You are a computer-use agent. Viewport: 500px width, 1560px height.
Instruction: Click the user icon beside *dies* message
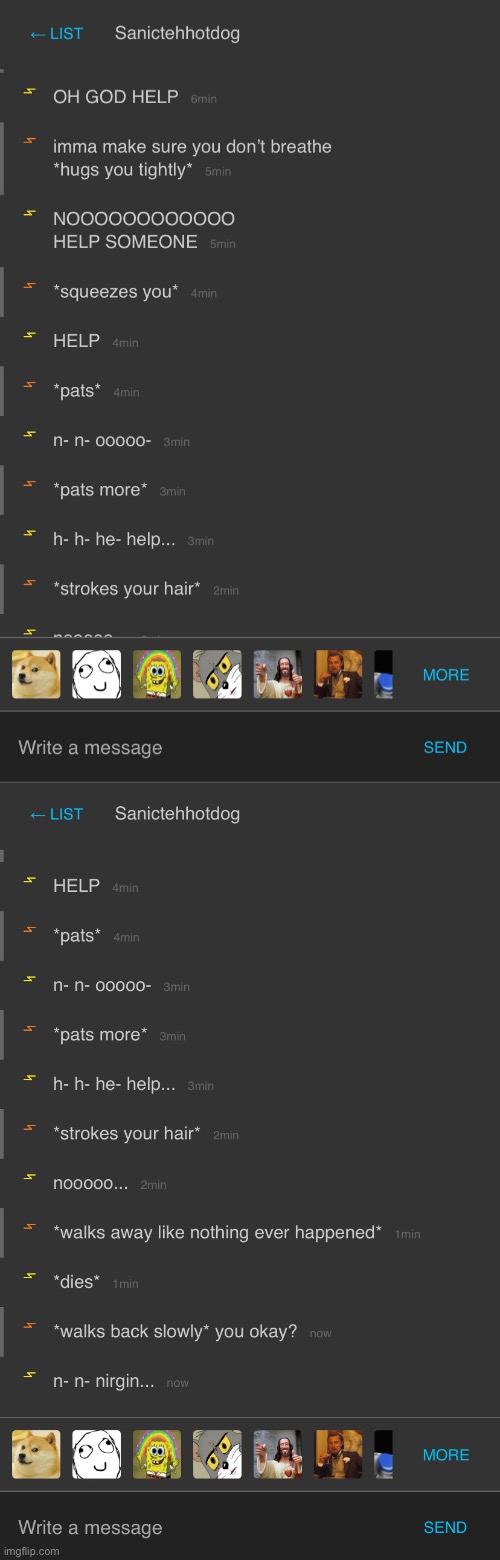(x=30, y=1276)
